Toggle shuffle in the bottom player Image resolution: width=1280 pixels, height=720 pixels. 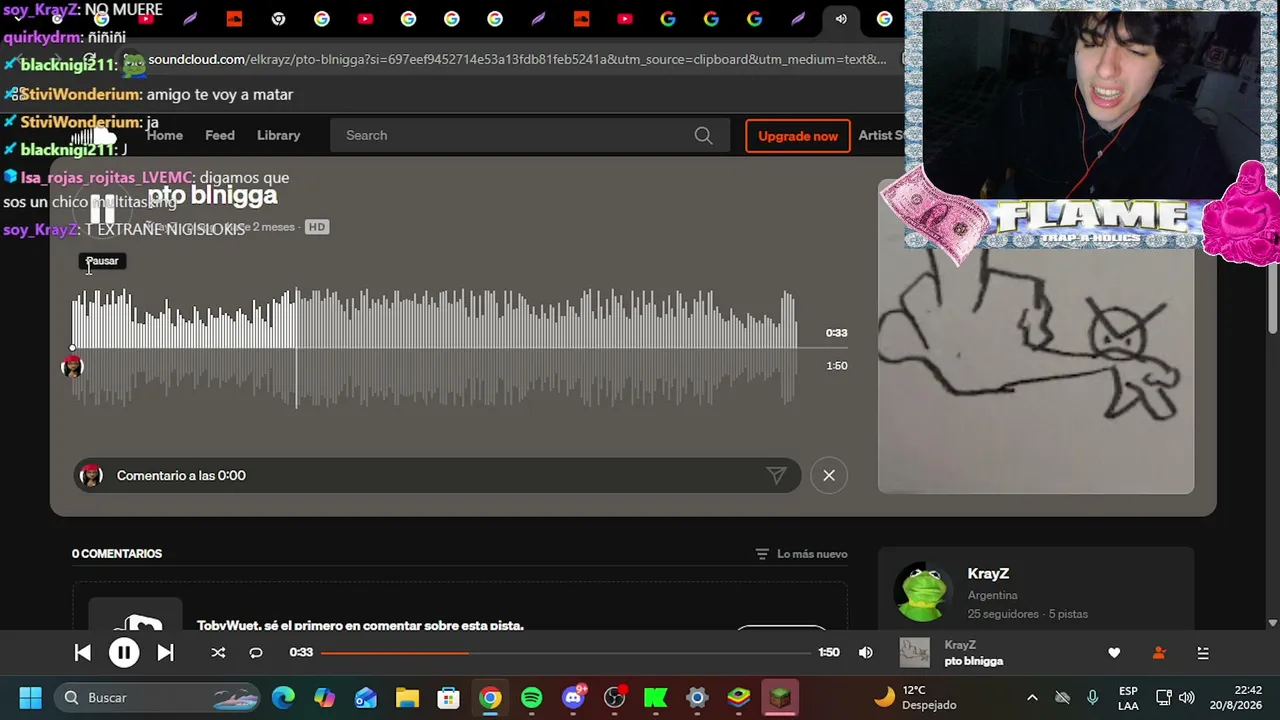(218, 653)
